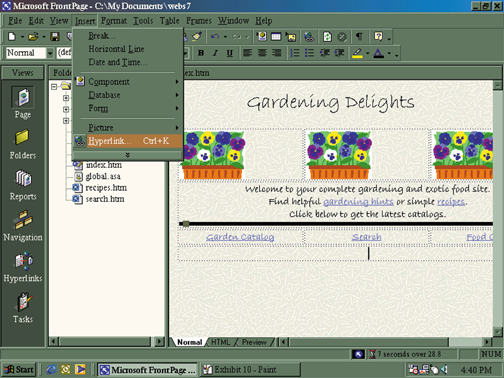
Task: Collapse the root folder in folder tree
Action: 54,87
